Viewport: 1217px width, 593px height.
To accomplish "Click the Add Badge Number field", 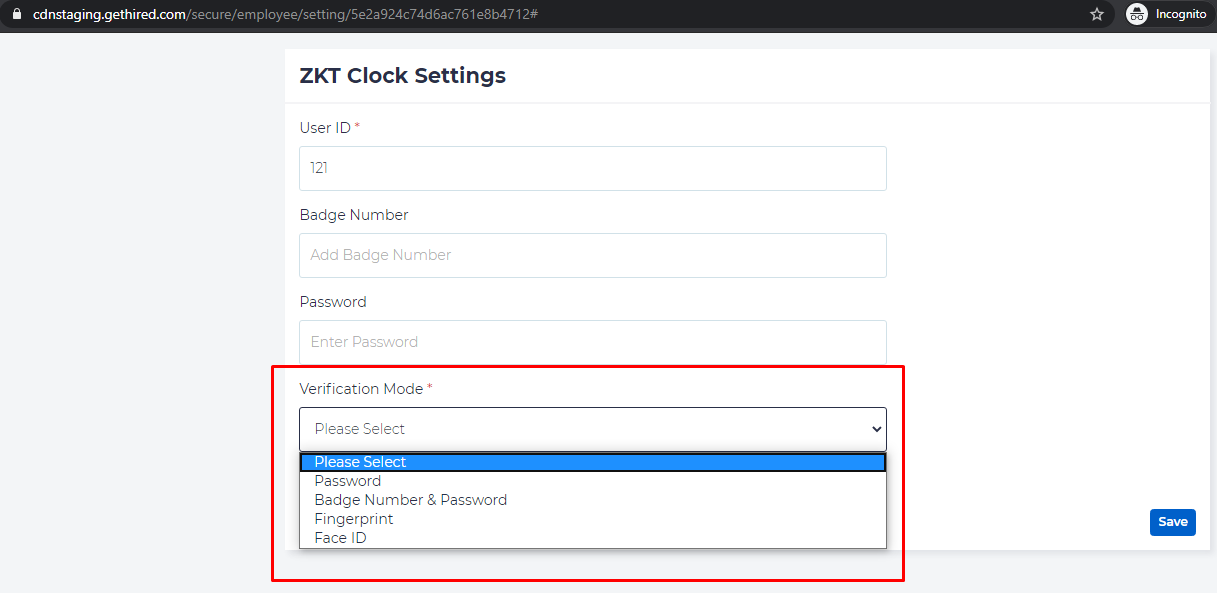I will [592, 255].
